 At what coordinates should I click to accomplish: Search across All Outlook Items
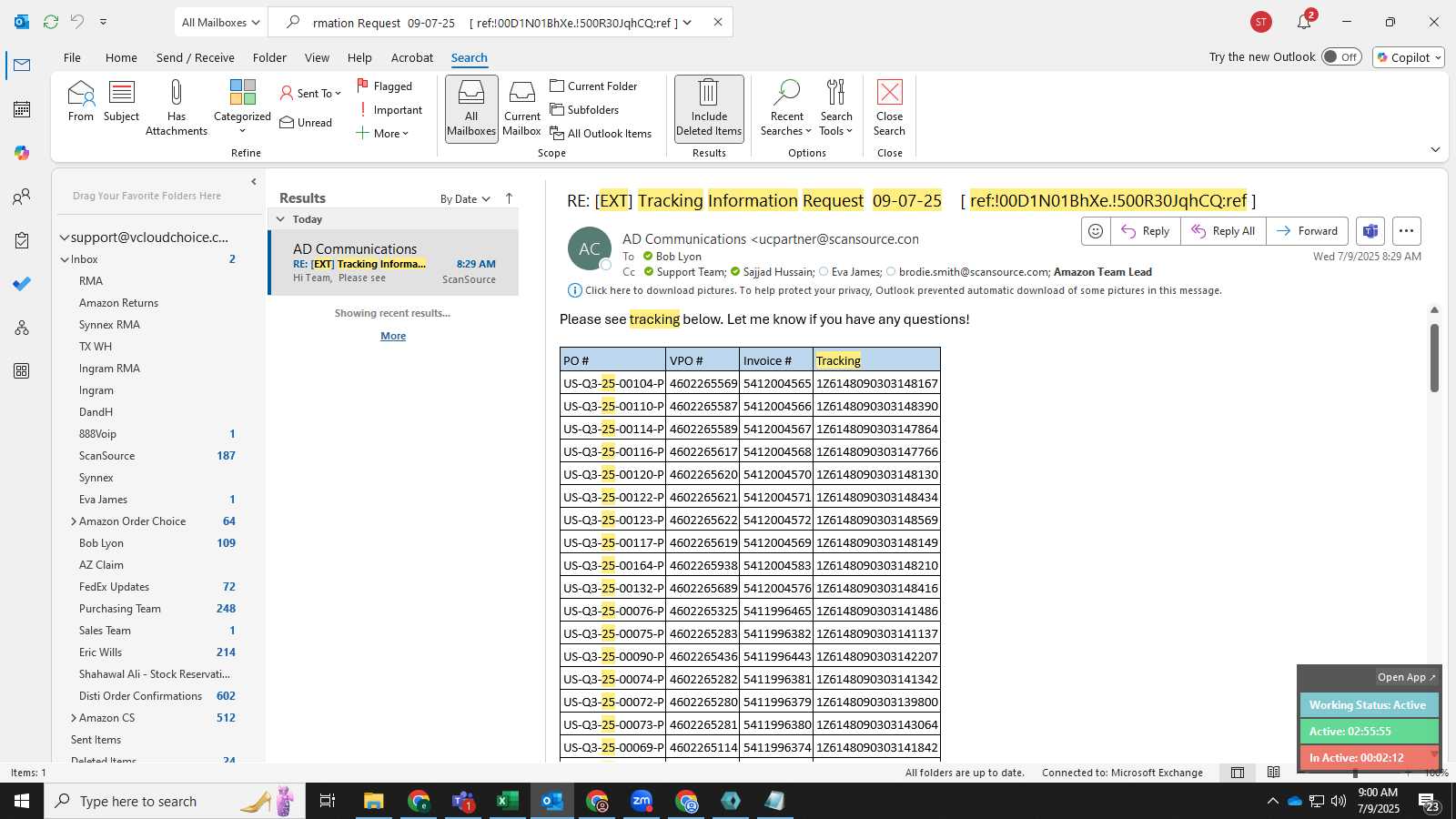[601, 133]
